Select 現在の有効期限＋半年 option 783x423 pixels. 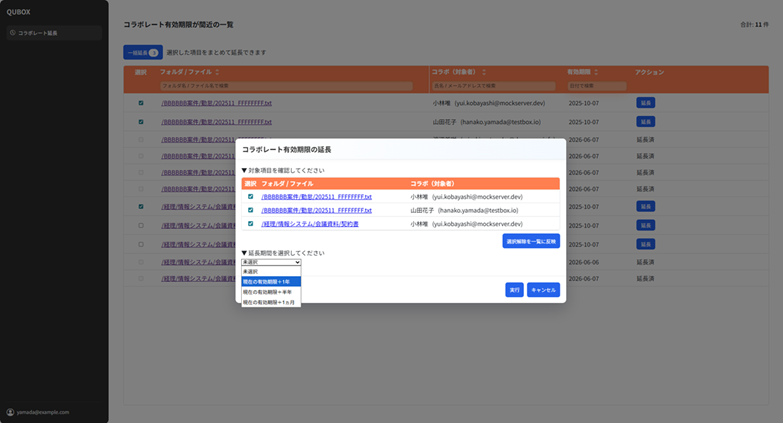click(x=271, y=292)
